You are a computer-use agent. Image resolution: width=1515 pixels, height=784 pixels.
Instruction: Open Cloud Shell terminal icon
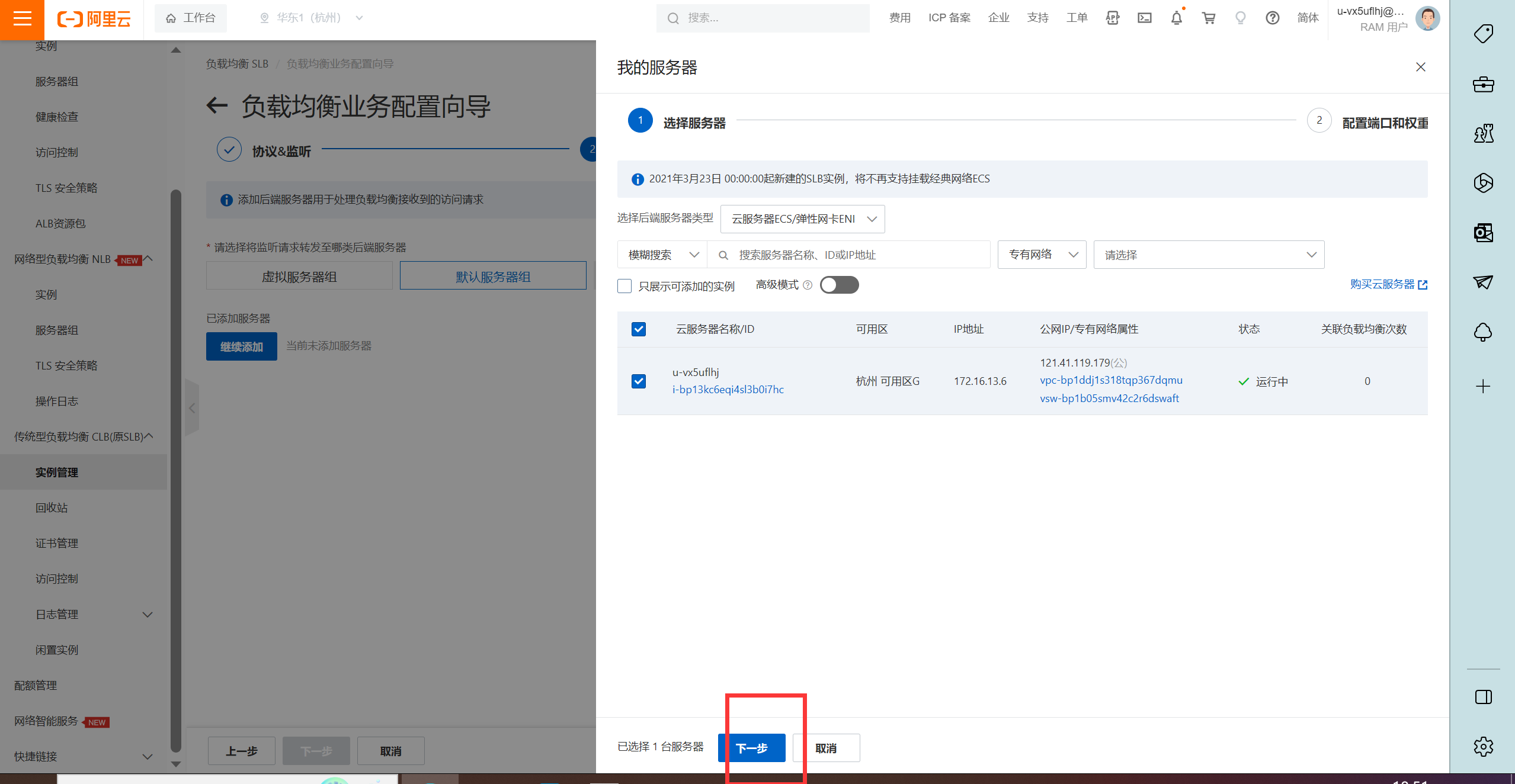pyautogui.click(x=1145, y=18)
